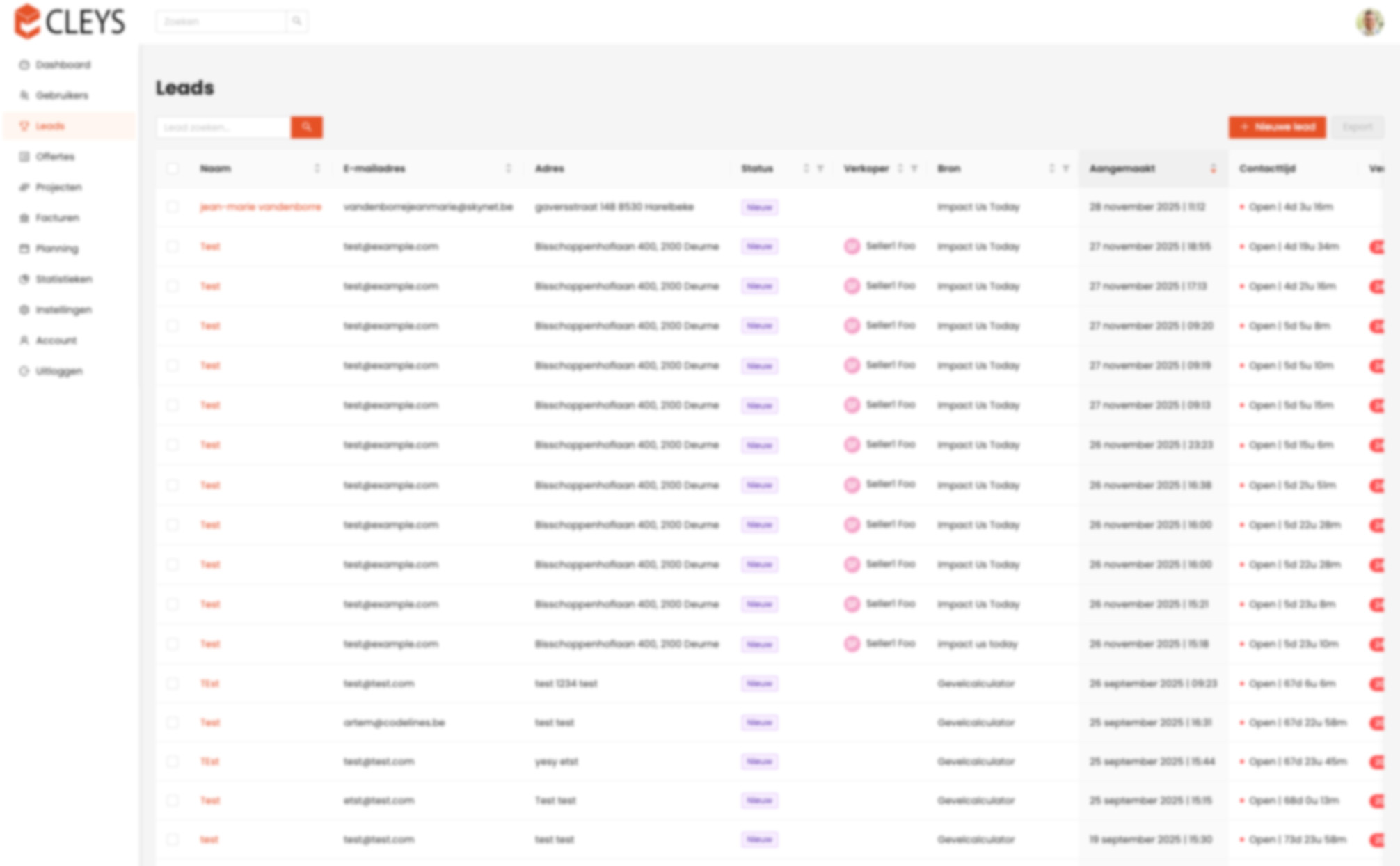Open the jean-marie vandenborne lead link
Image resolution: width=1400 pixels, height=866 pixels.
[261, 207]
